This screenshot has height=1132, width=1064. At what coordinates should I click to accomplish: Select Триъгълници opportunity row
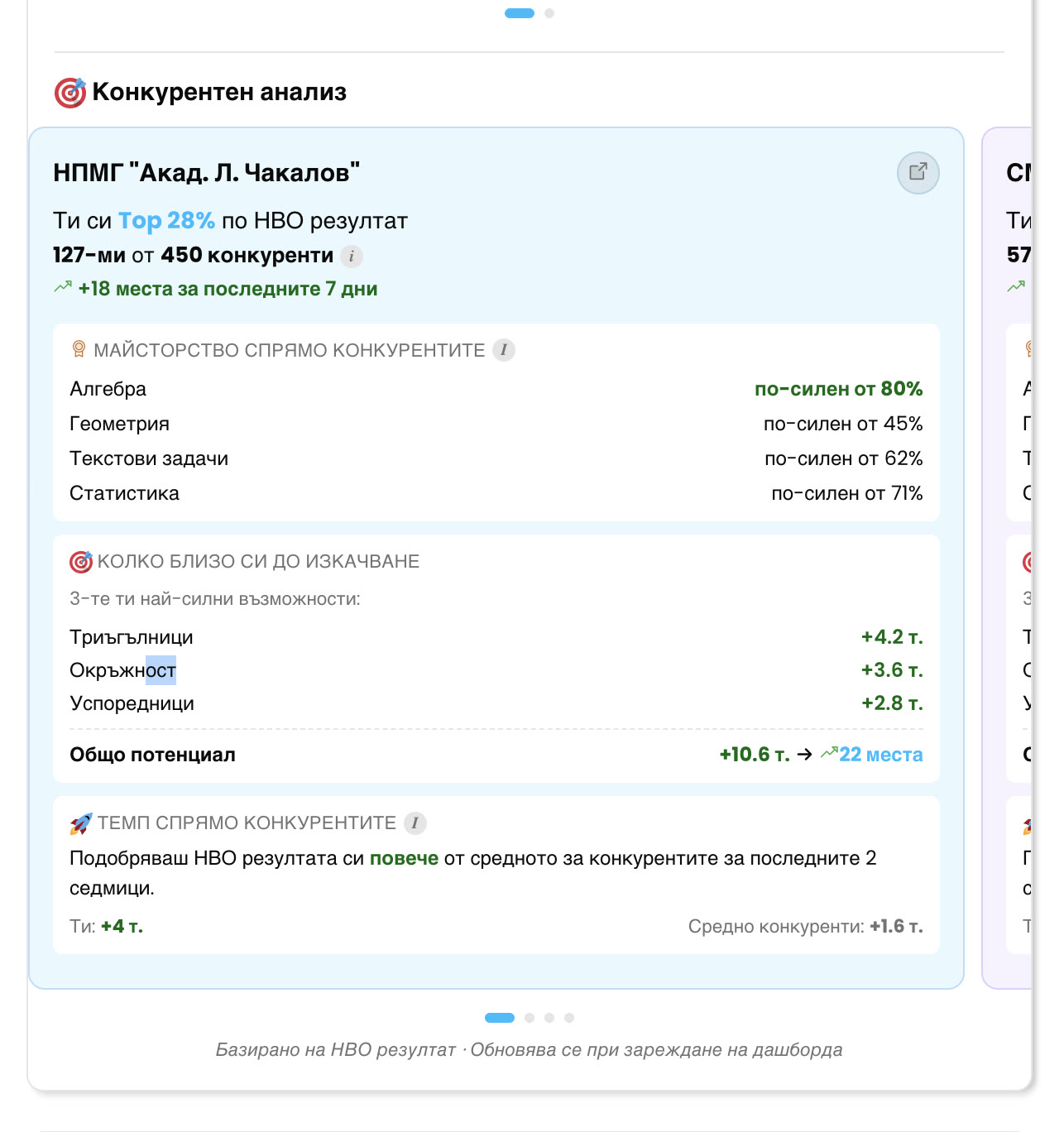click(x=496, y=637)
